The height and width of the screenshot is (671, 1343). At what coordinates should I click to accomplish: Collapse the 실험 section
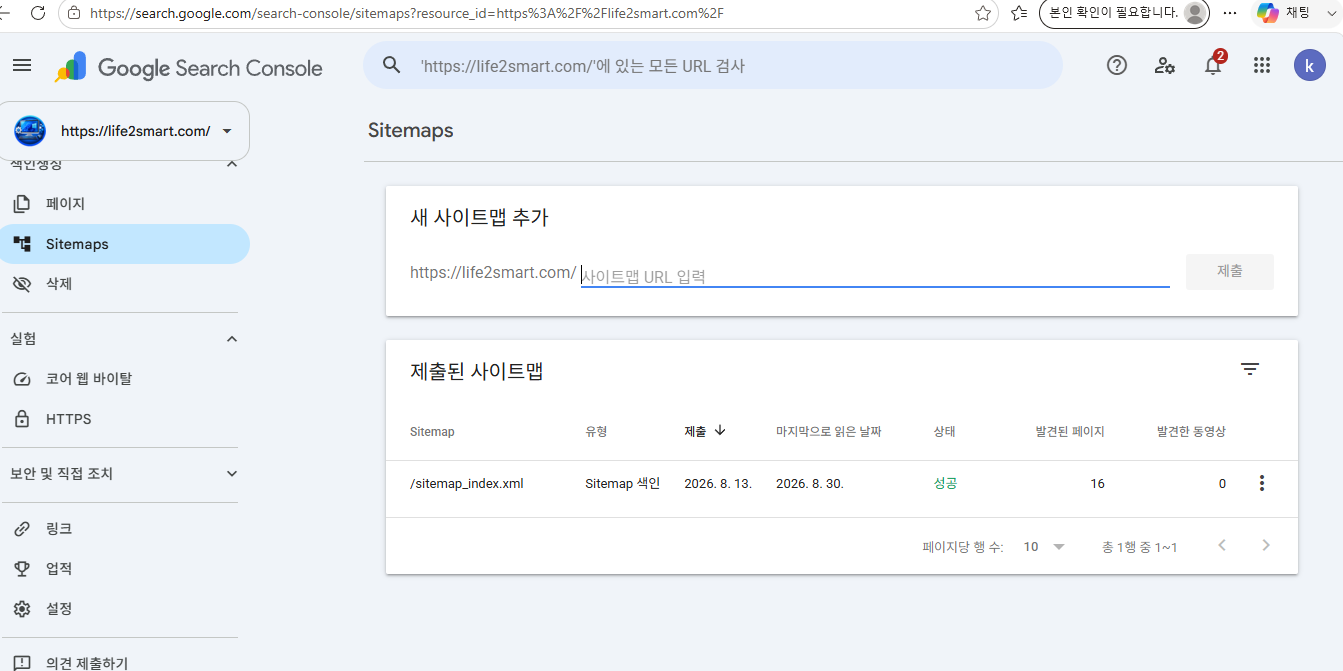click(x=232, y=339)
